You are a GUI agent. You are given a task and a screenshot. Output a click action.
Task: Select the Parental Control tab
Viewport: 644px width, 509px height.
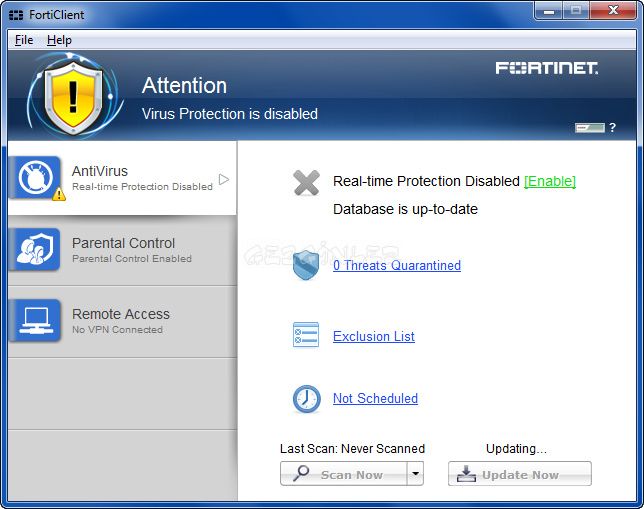click(x=122, y=250)
